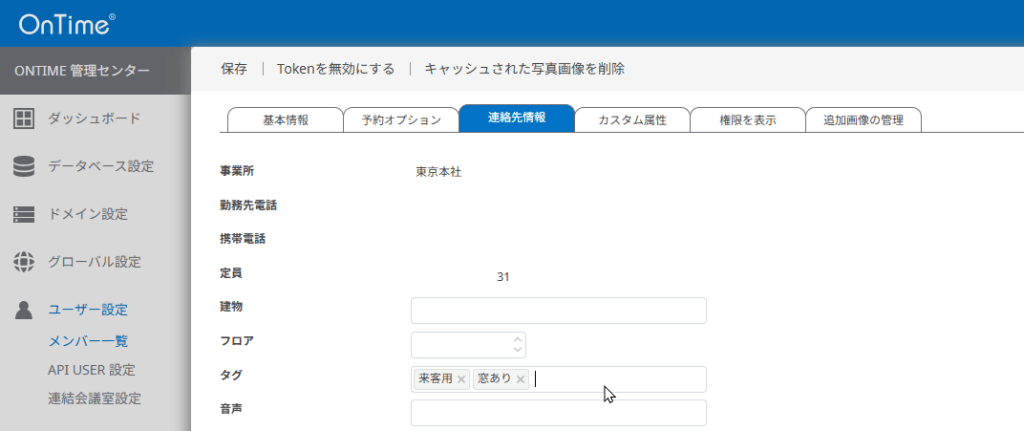
Task: Open the 予約オプション tab
Action: coord(400,120)
